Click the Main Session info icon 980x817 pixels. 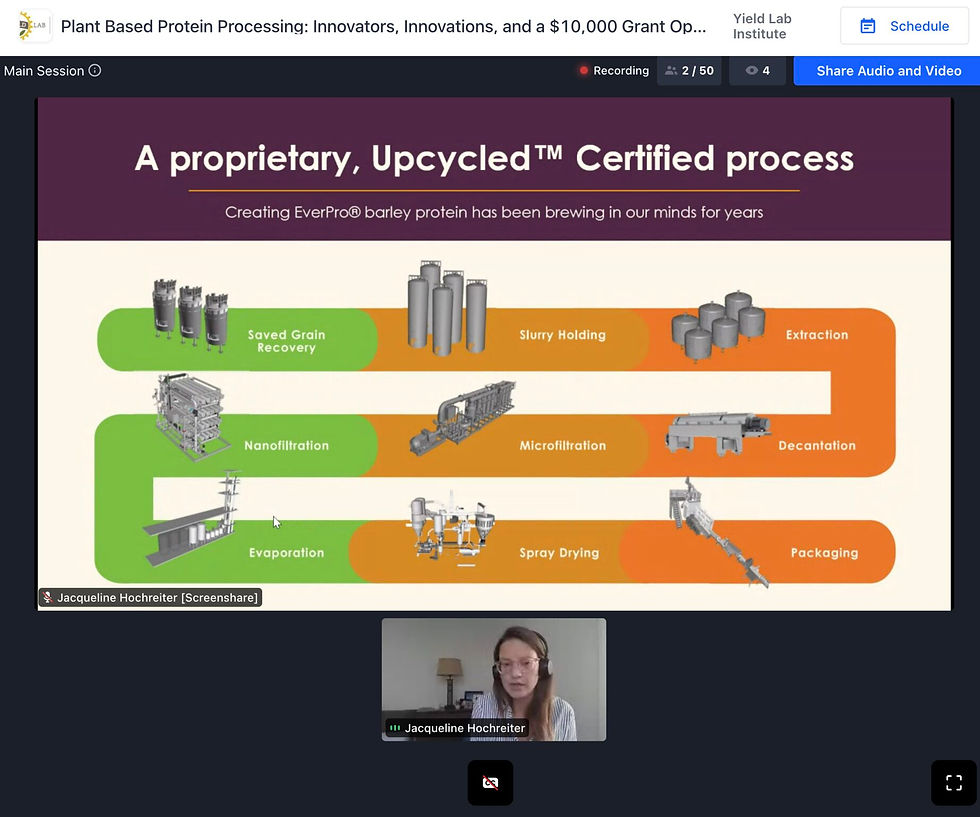click(x=95, y=71)
